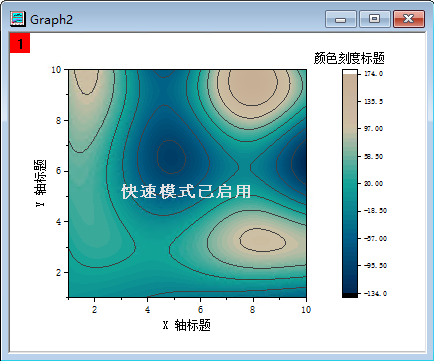The width and height of the screenshot is (434, 361).
Task: Click the 174.0 color scale label
Action: [373, 74]
